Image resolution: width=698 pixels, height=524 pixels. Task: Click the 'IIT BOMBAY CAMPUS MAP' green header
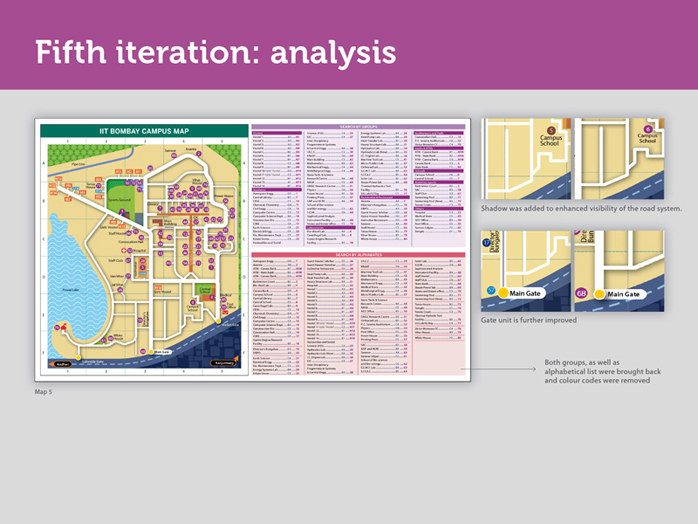pos(144,131)
